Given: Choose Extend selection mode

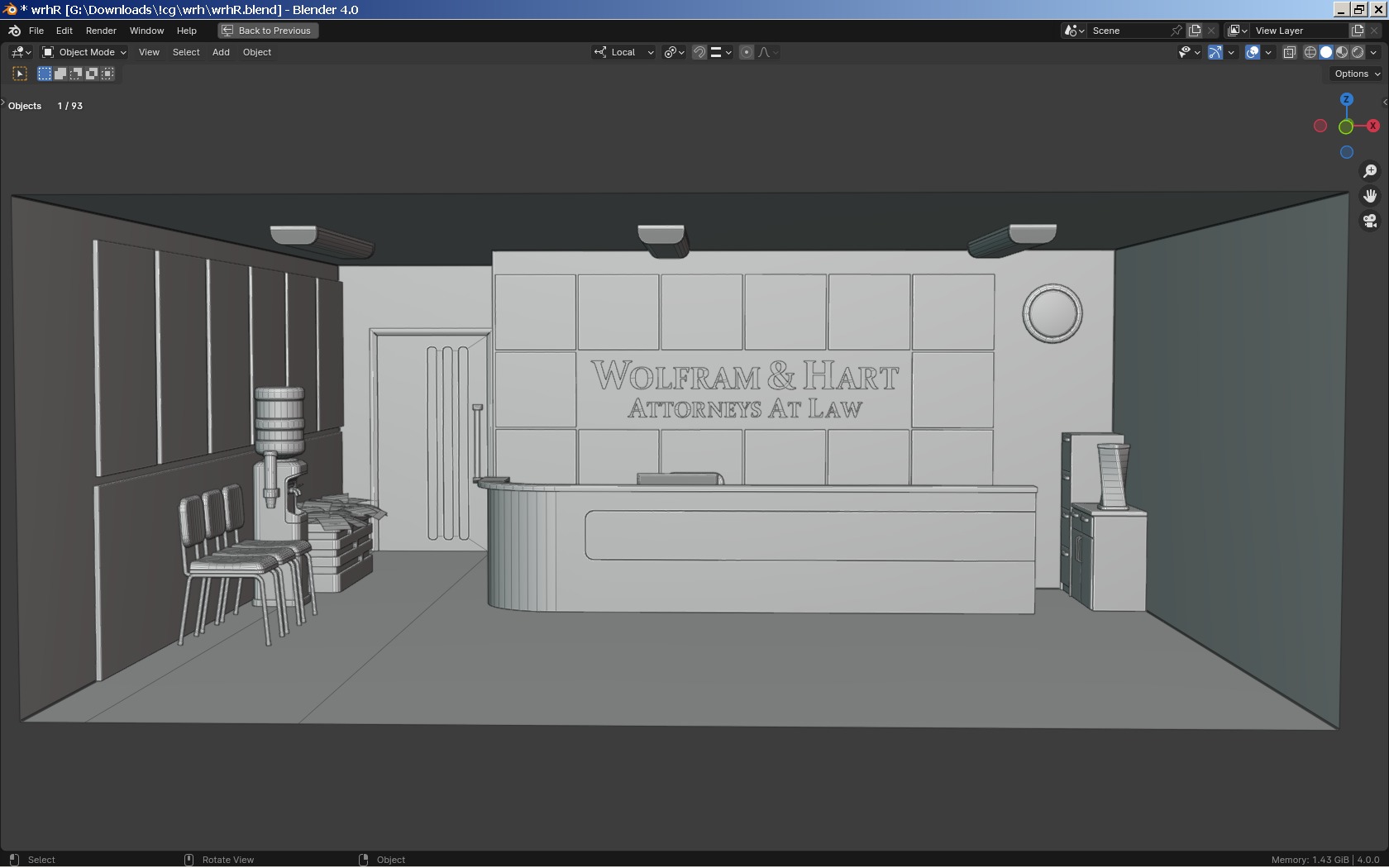Looking at the screenshot, I should 60,74.
